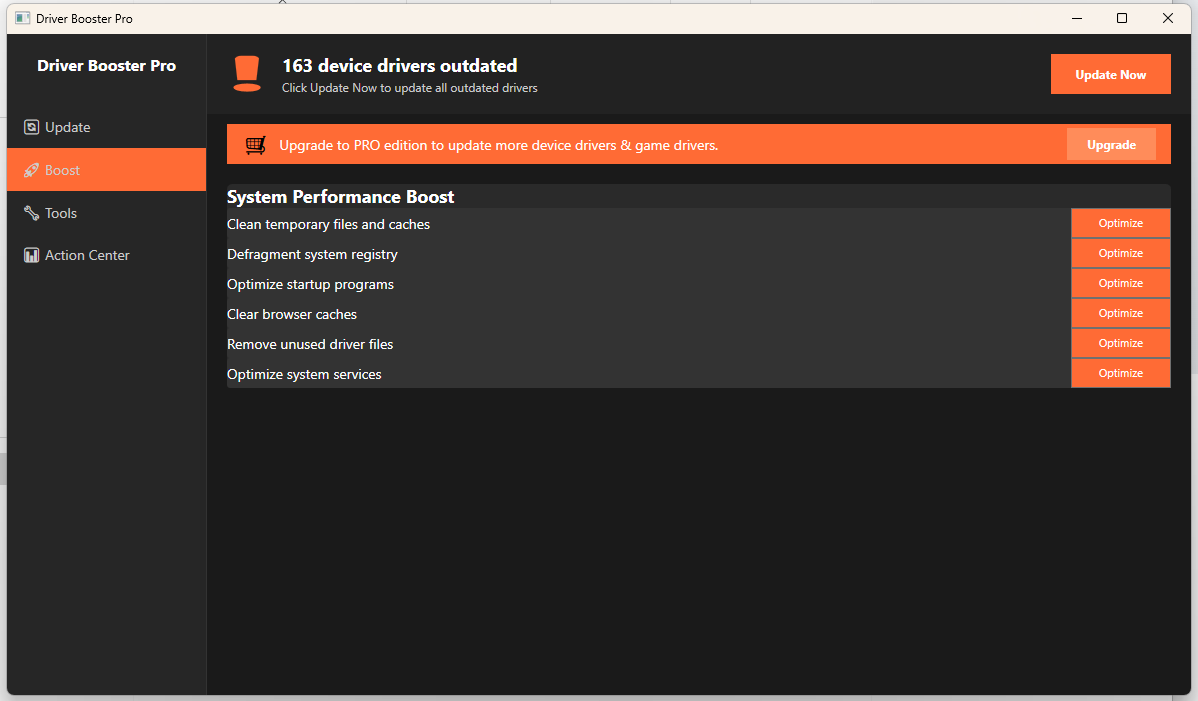Optimize Defragment system registry
The image size is (1198, 701).
(1120, 253)
